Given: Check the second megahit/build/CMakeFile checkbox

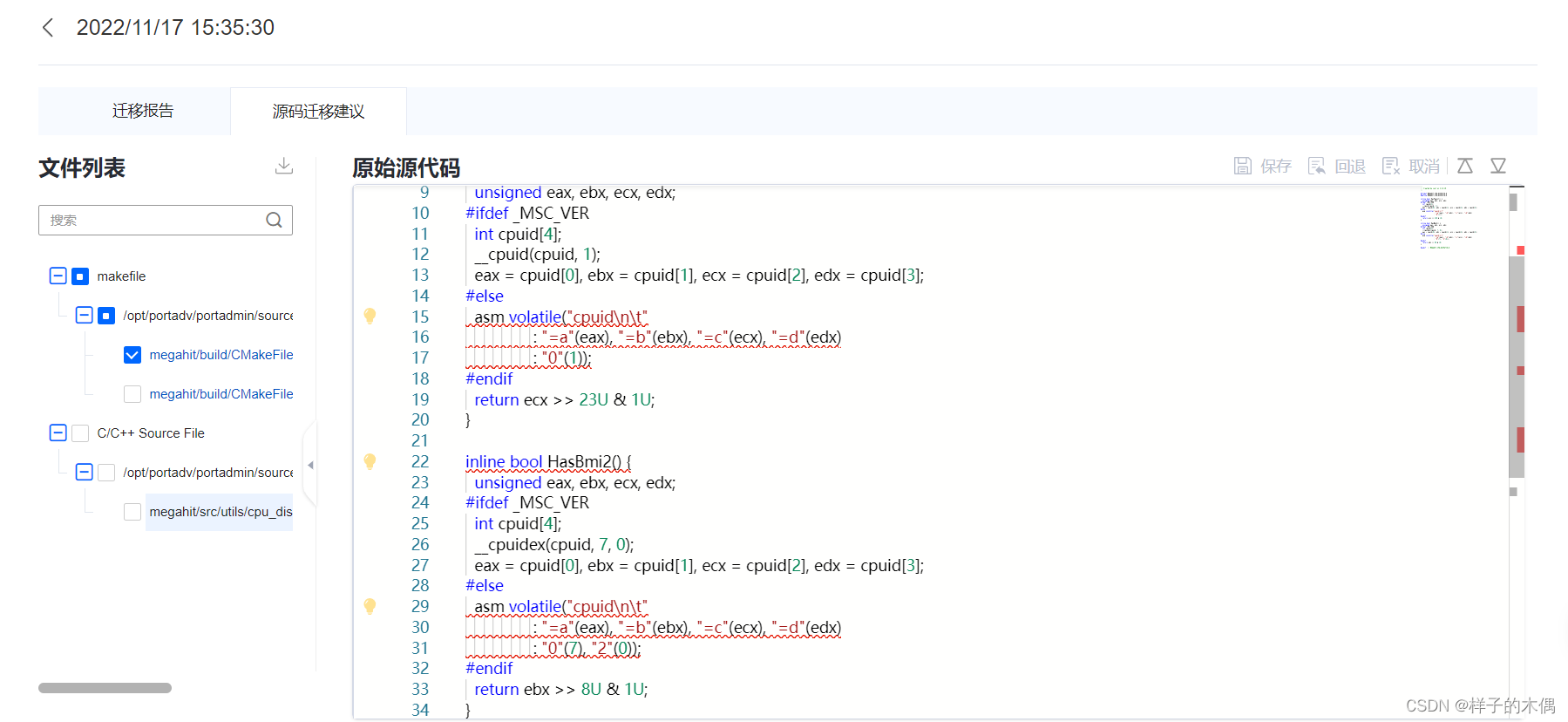Looking at the screenshot, I should (x=132, y=394).
